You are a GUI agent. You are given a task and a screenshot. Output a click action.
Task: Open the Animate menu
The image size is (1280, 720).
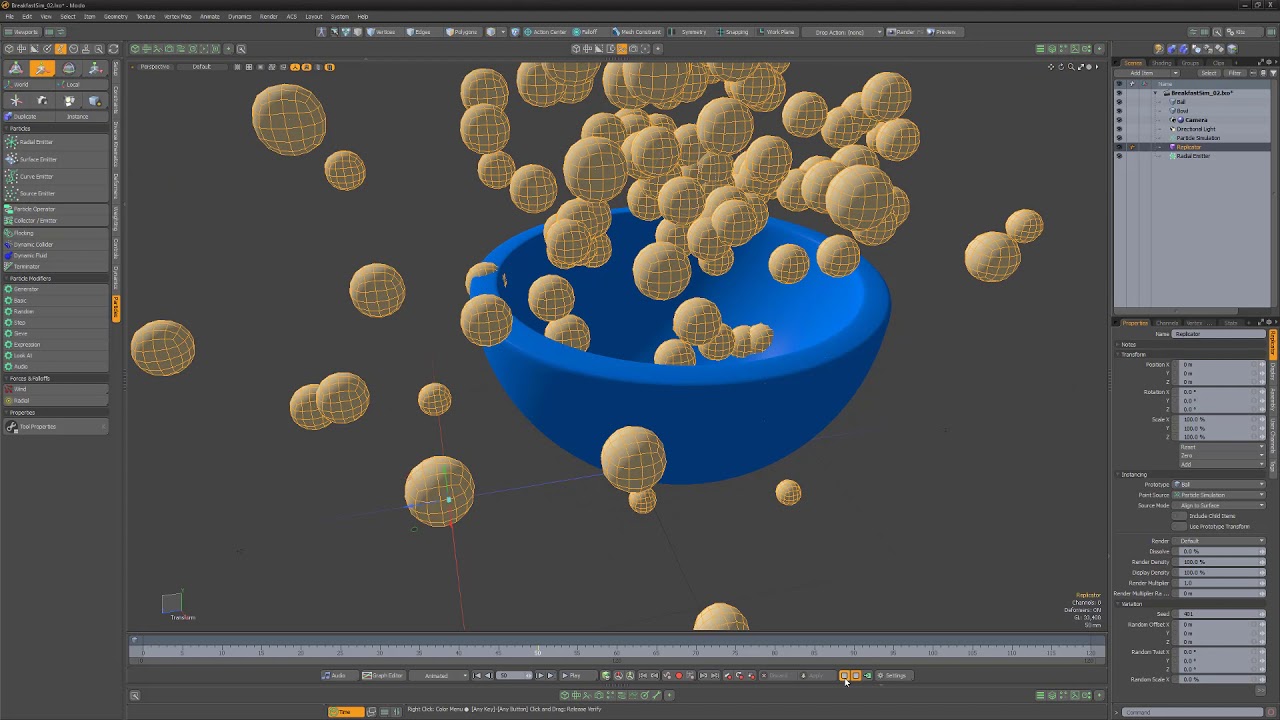click(x=210, y=16)
